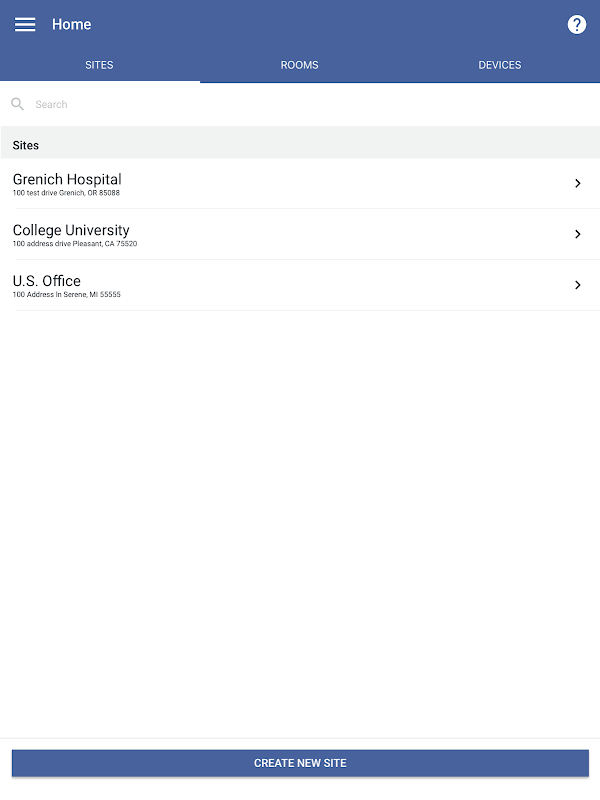
Task: Expand Grenich Hospital using its chevron arrow
Action: coord(578,183)
